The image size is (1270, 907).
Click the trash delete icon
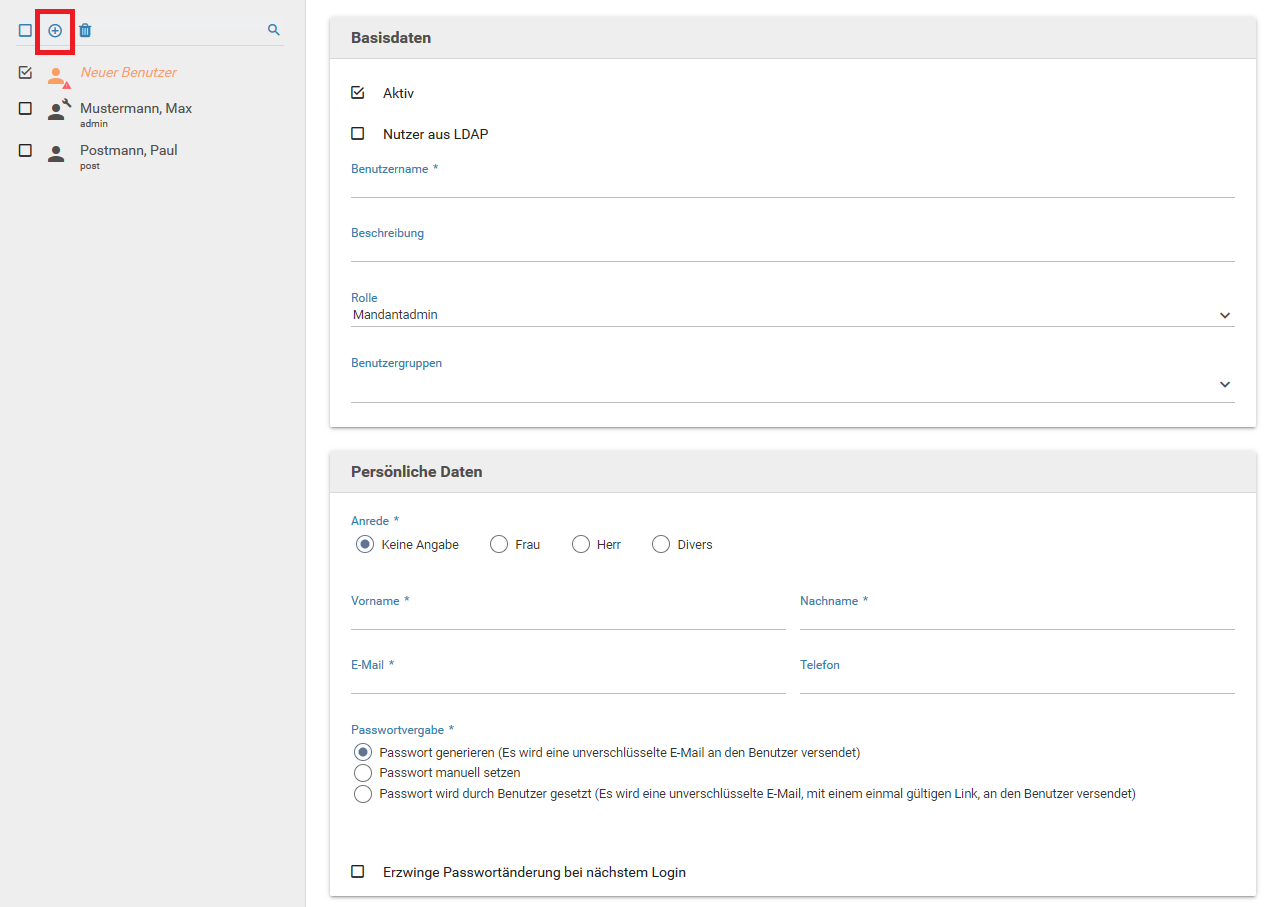85,31
